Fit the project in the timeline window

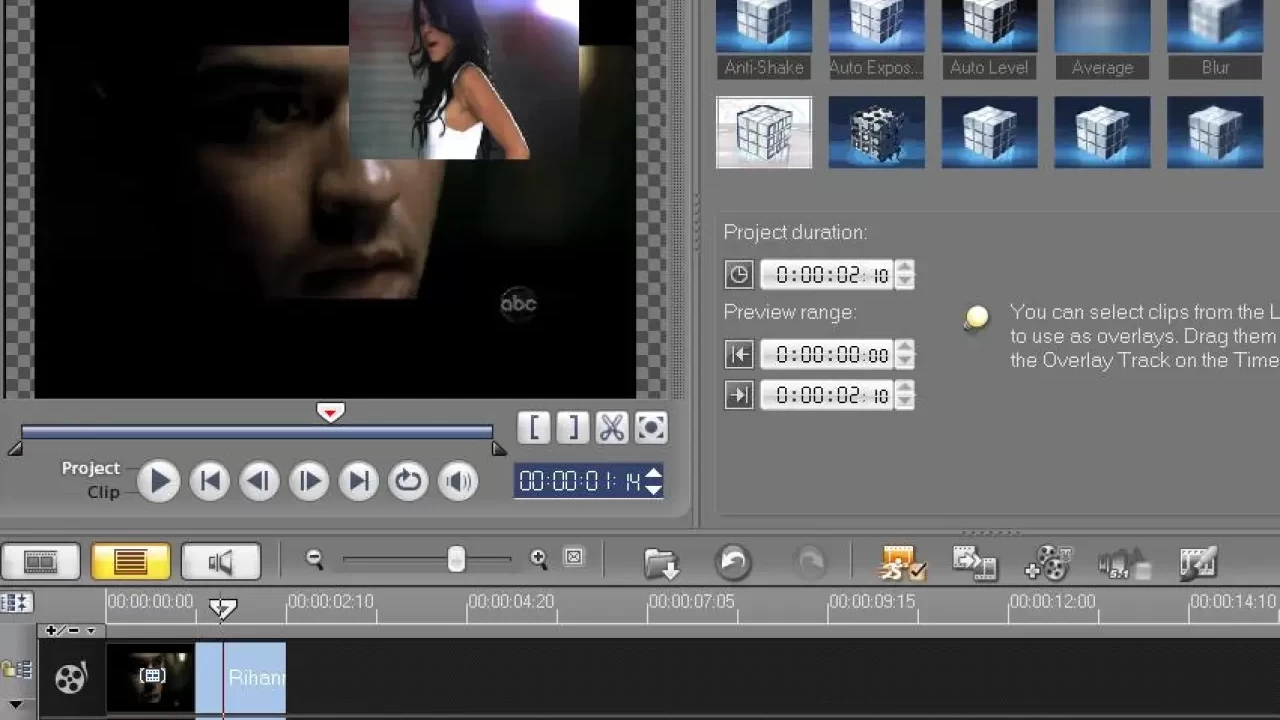coord(573,558)
